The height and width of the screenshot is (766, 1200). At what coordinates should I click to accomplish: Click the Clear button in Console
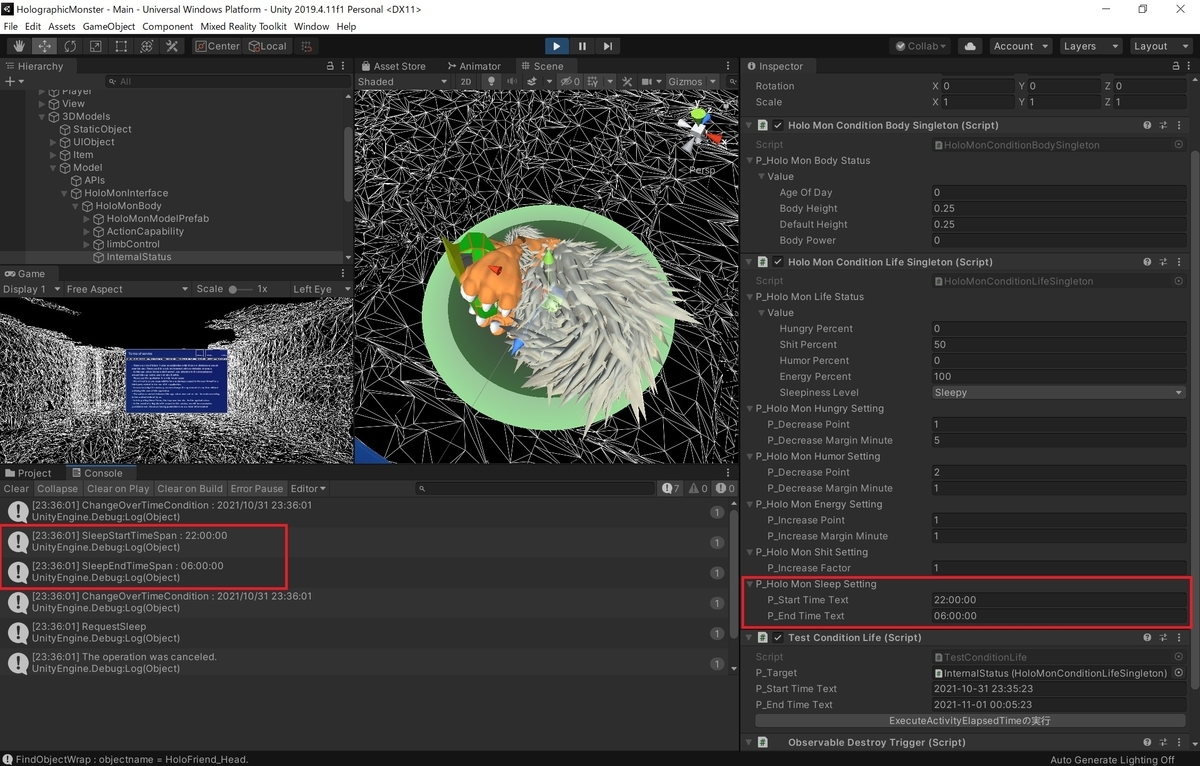(x=16, y=489)
